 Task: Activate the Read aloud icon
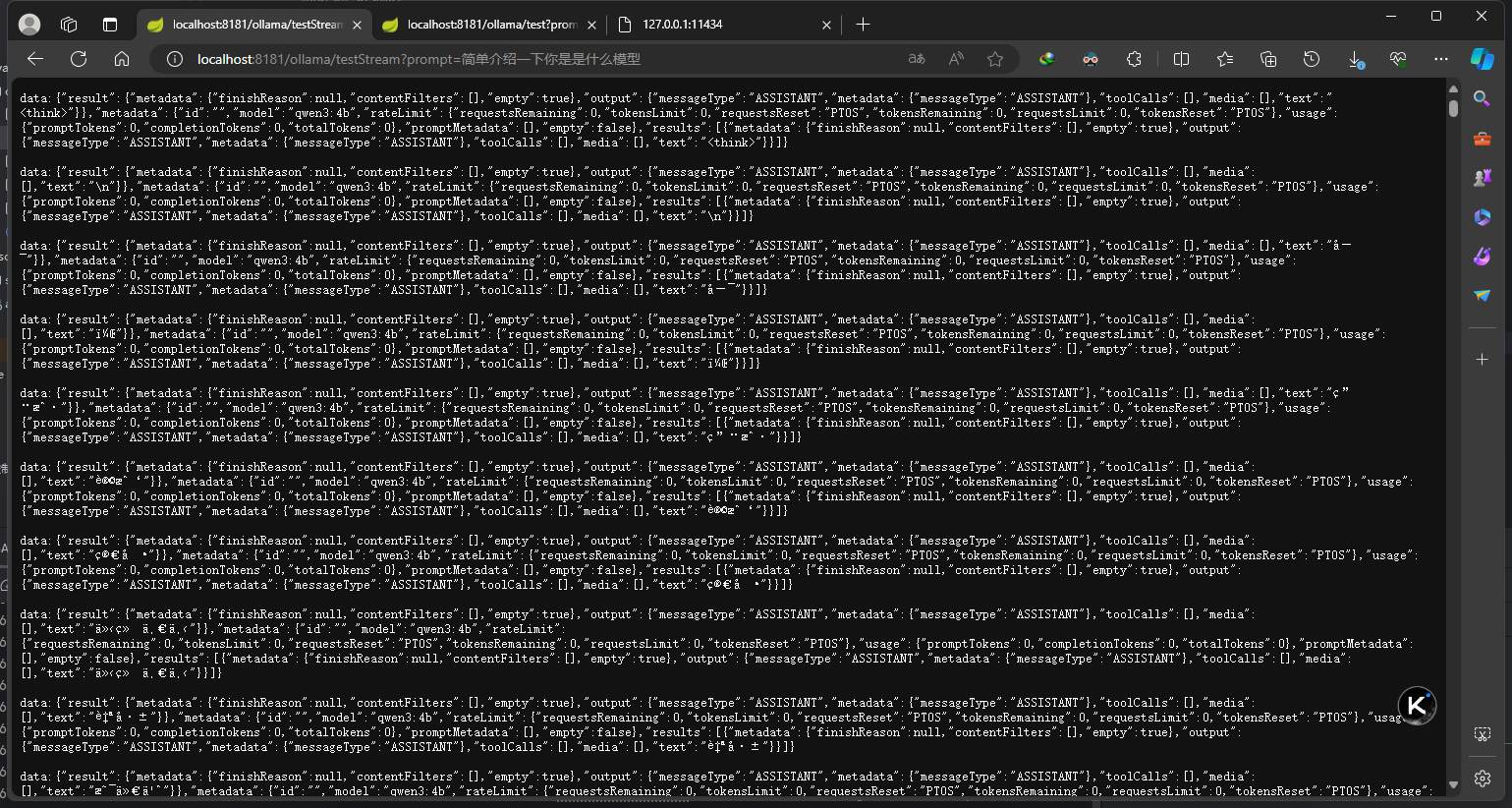[x=956, y=59]
